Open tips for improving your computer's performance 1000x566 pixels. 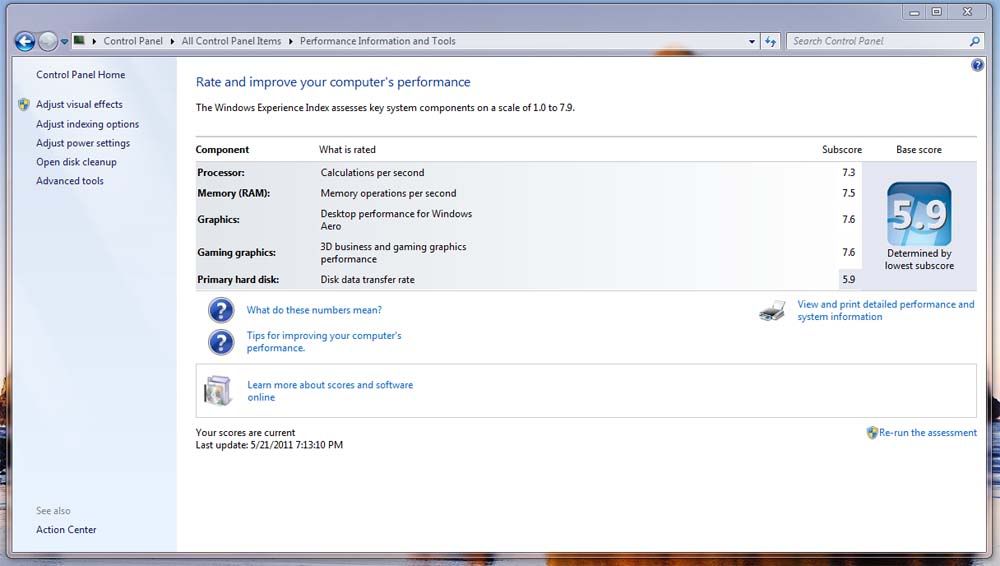click(x=324, y=341)
